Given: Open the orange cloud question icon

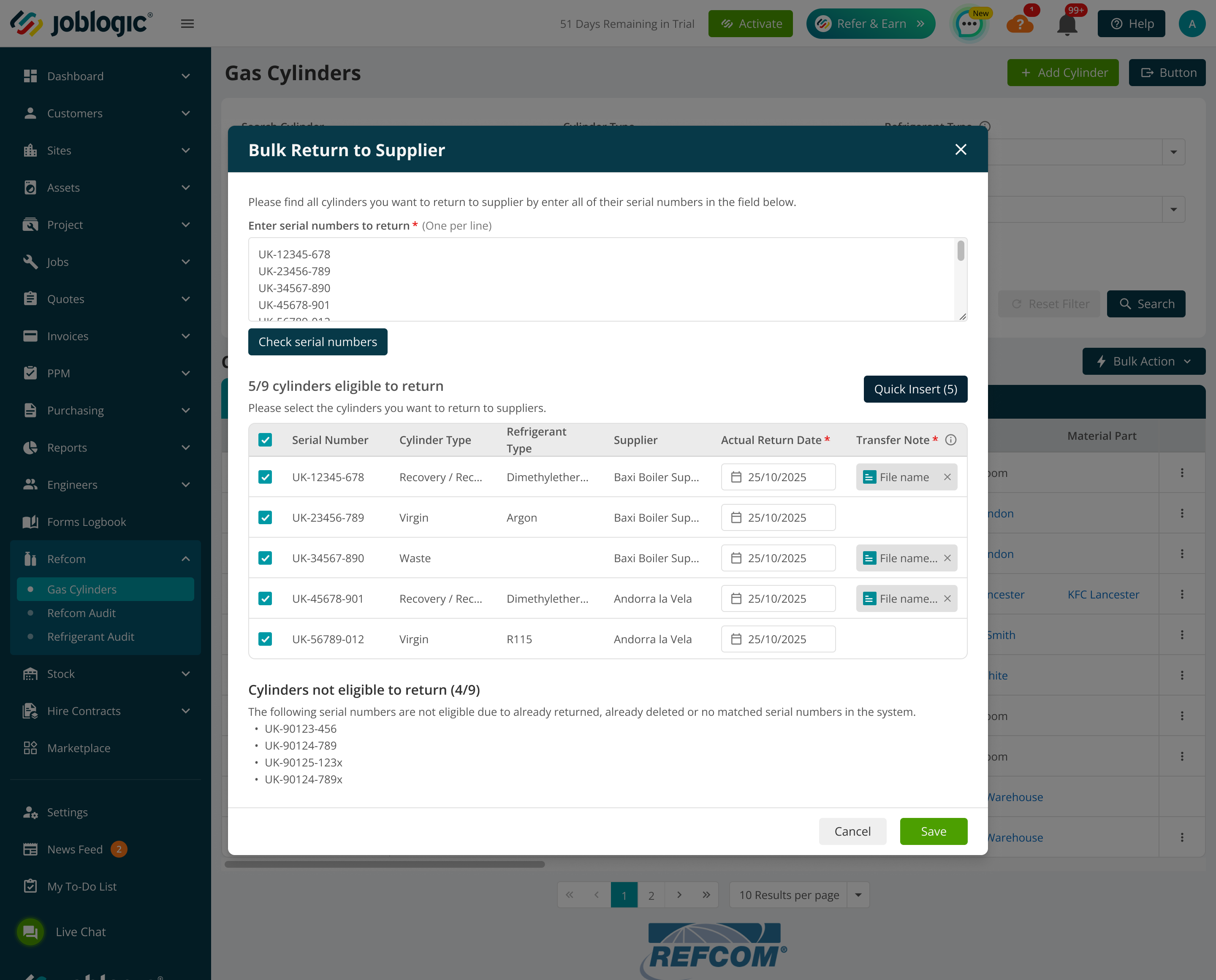Looking at the screenshot, I should coord(1020,24).
